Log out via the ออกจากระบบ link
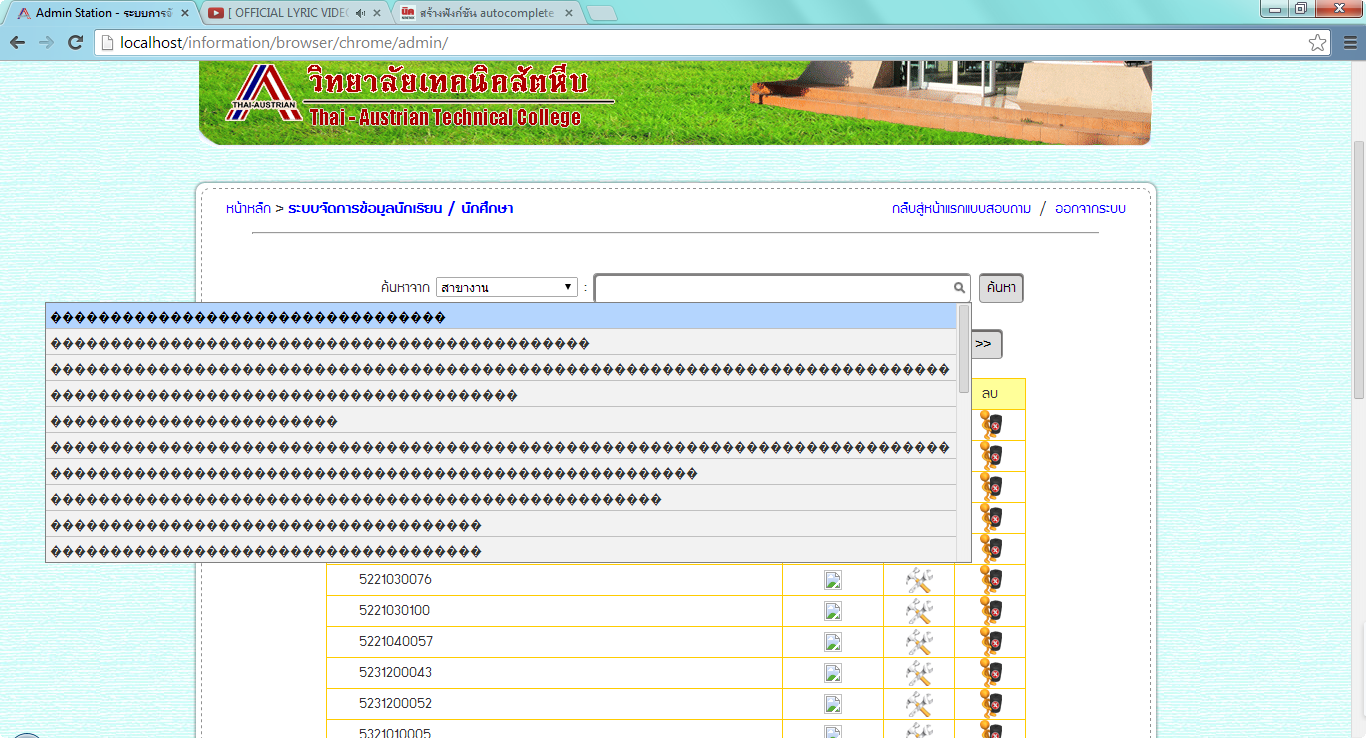Screen dimensions: 1366x738 click(x=1090, y=208)
